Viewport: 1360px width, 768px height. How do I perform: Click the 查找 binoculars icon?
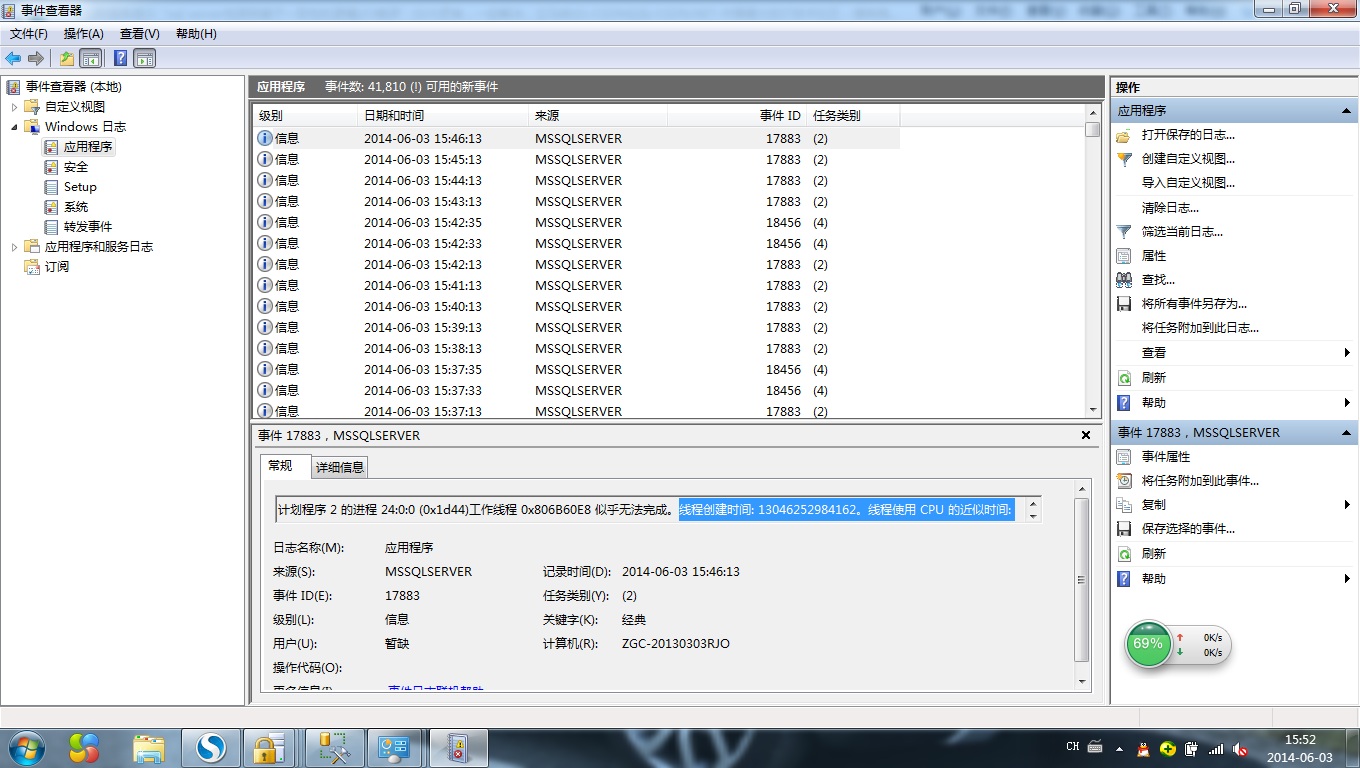point(1124,280)
